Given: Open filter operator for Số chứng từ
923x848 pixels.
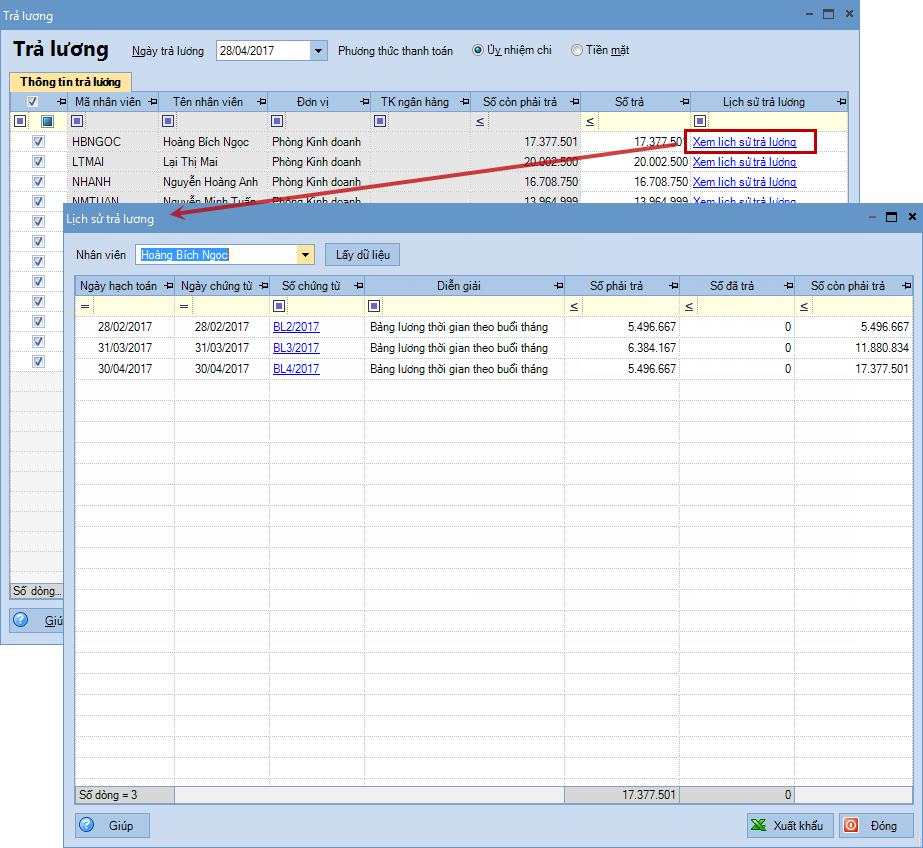Looking at the screenshot, I should pos(279,306).
